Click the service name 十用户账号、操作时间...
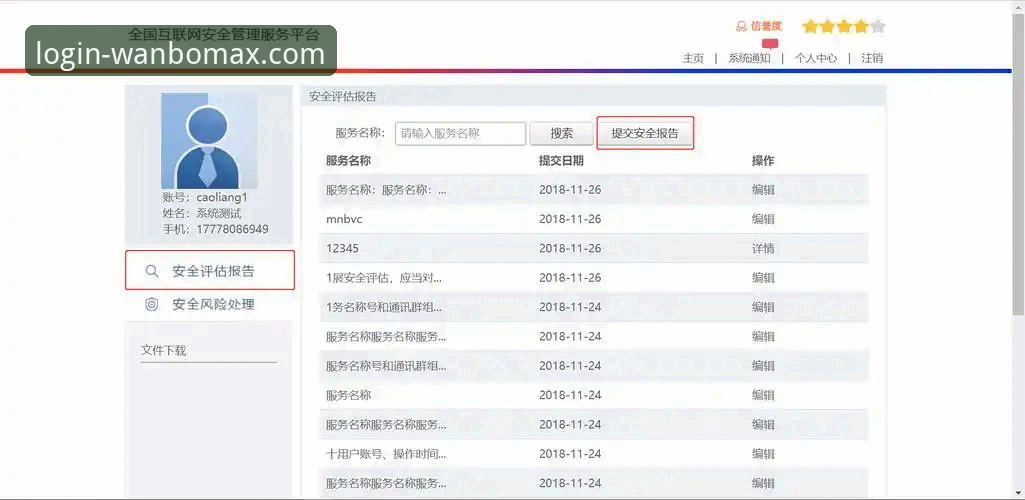Image resolution: width=1025 pixels, height=500 pixels. [386, 454]
